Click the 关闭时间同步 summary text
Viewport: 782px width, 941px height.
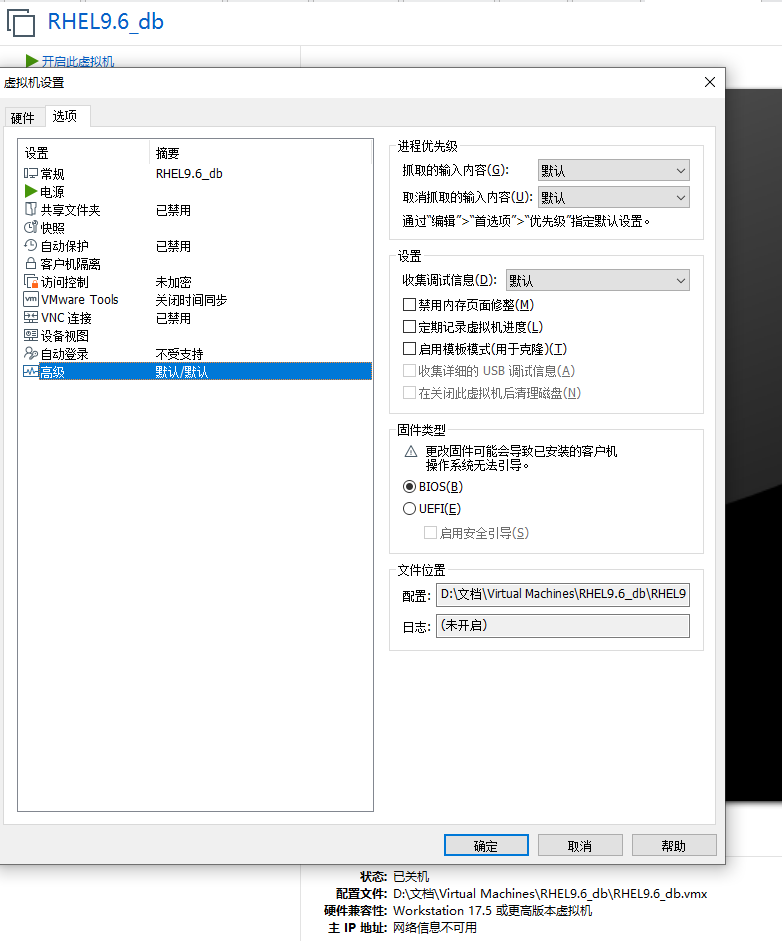[191, 300]
